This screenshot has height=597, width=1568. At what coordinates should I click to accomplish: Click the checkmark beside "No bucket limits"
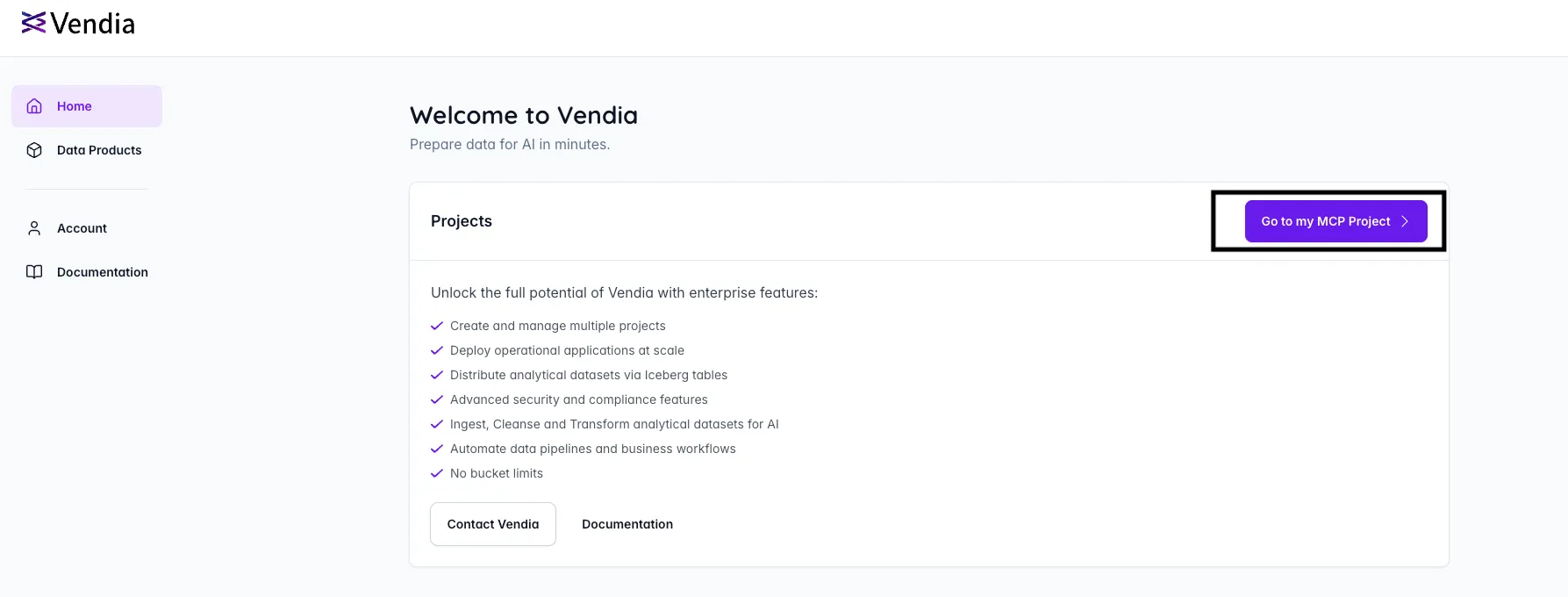[x=437, y=473]
